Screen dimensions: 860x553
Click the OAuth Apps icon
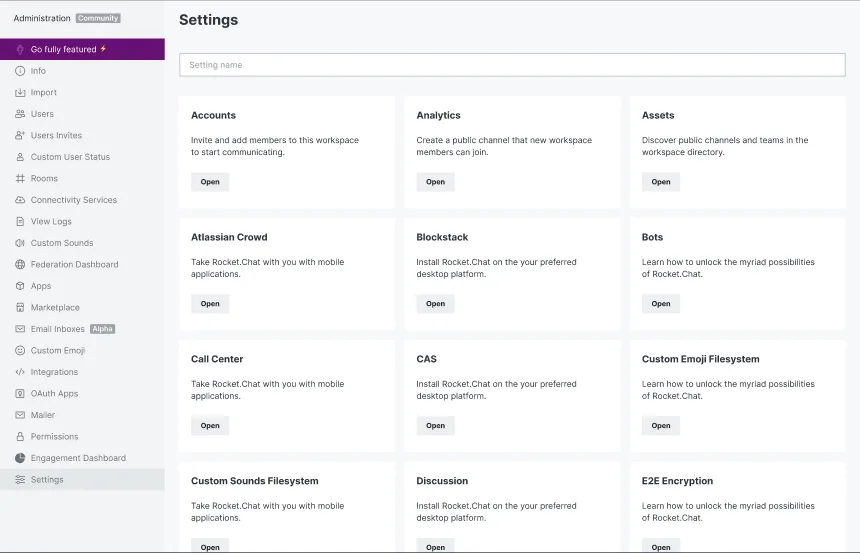20,393
